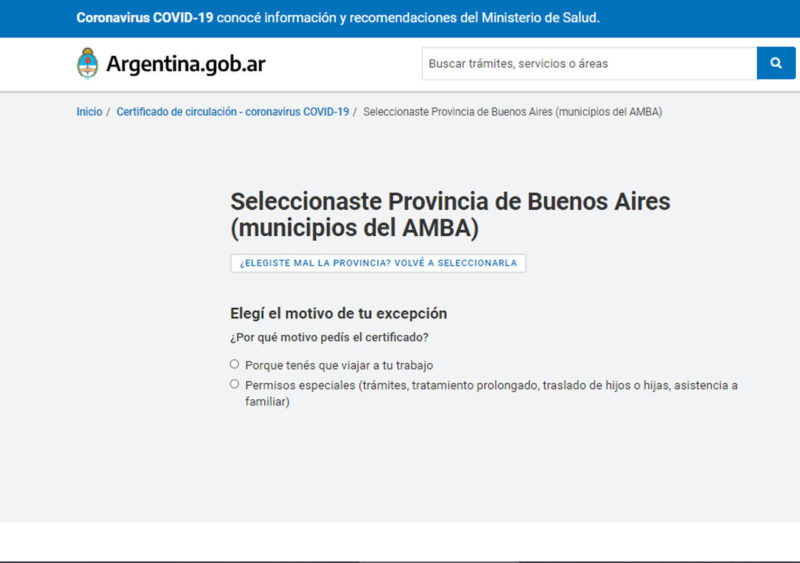Image resolution: width=800 pixels, height=563 pixels.
Task: Click the main page heading 'Seleccionaste Provincia de Buenos Aires'
Action: tap(450, 201)
